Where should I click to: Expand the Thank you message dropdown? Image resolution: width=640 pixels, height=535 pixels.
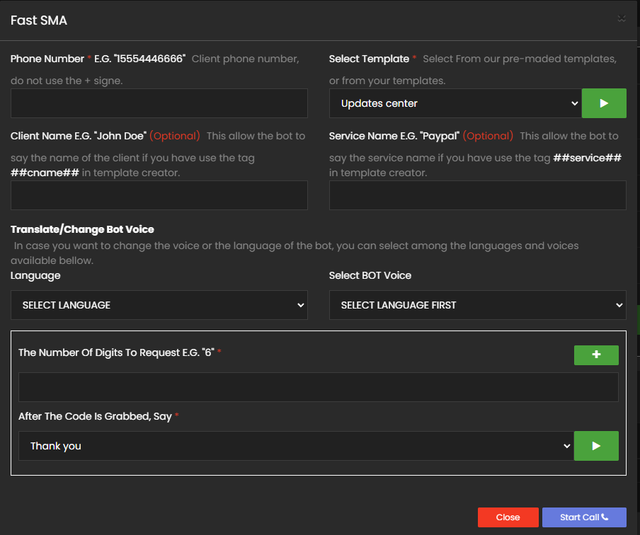296,446
